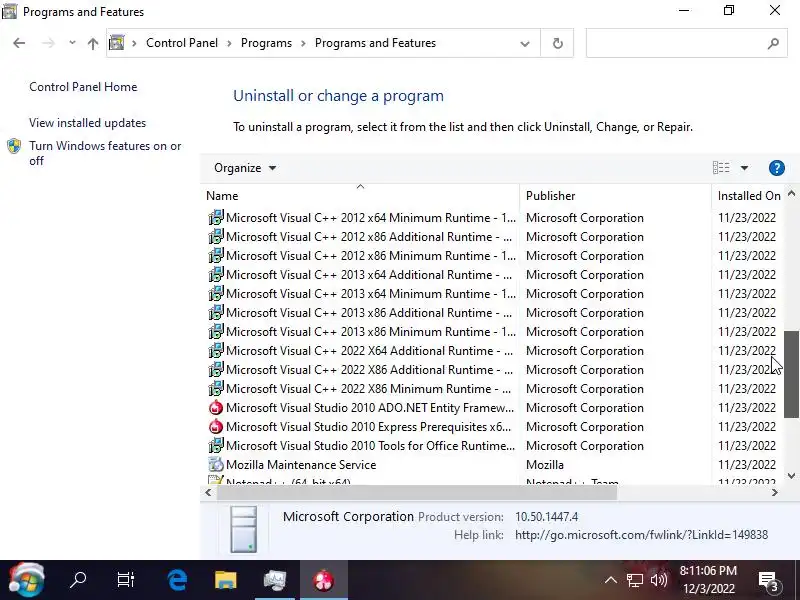Open Help with the question mark icon
The width and height of the screenshot is (800, 600).
click(x=777, y=168)
